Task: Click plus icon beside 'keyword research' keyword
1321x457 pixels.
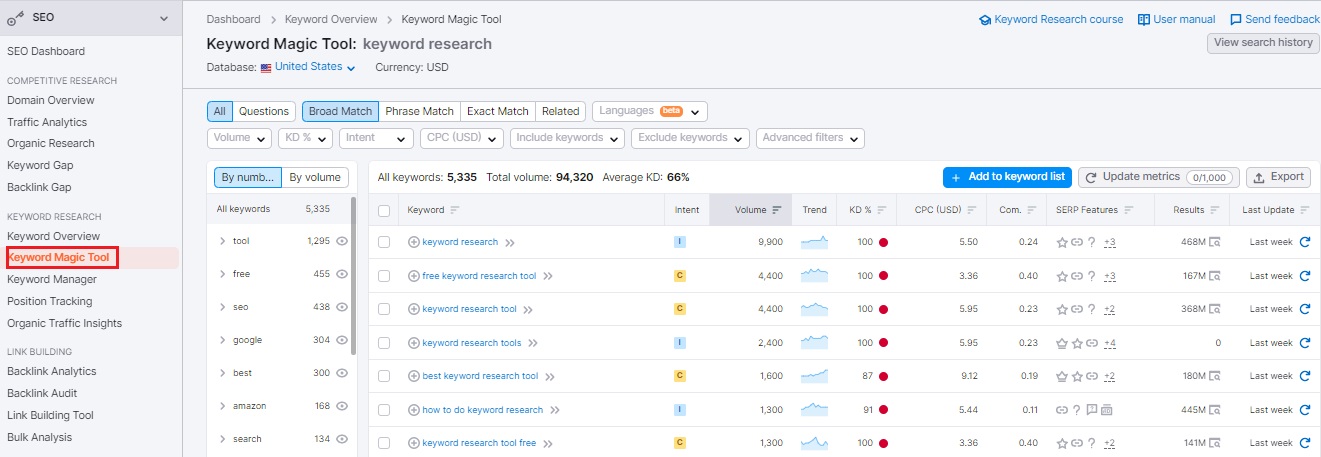Action: (x=414, y=242)
